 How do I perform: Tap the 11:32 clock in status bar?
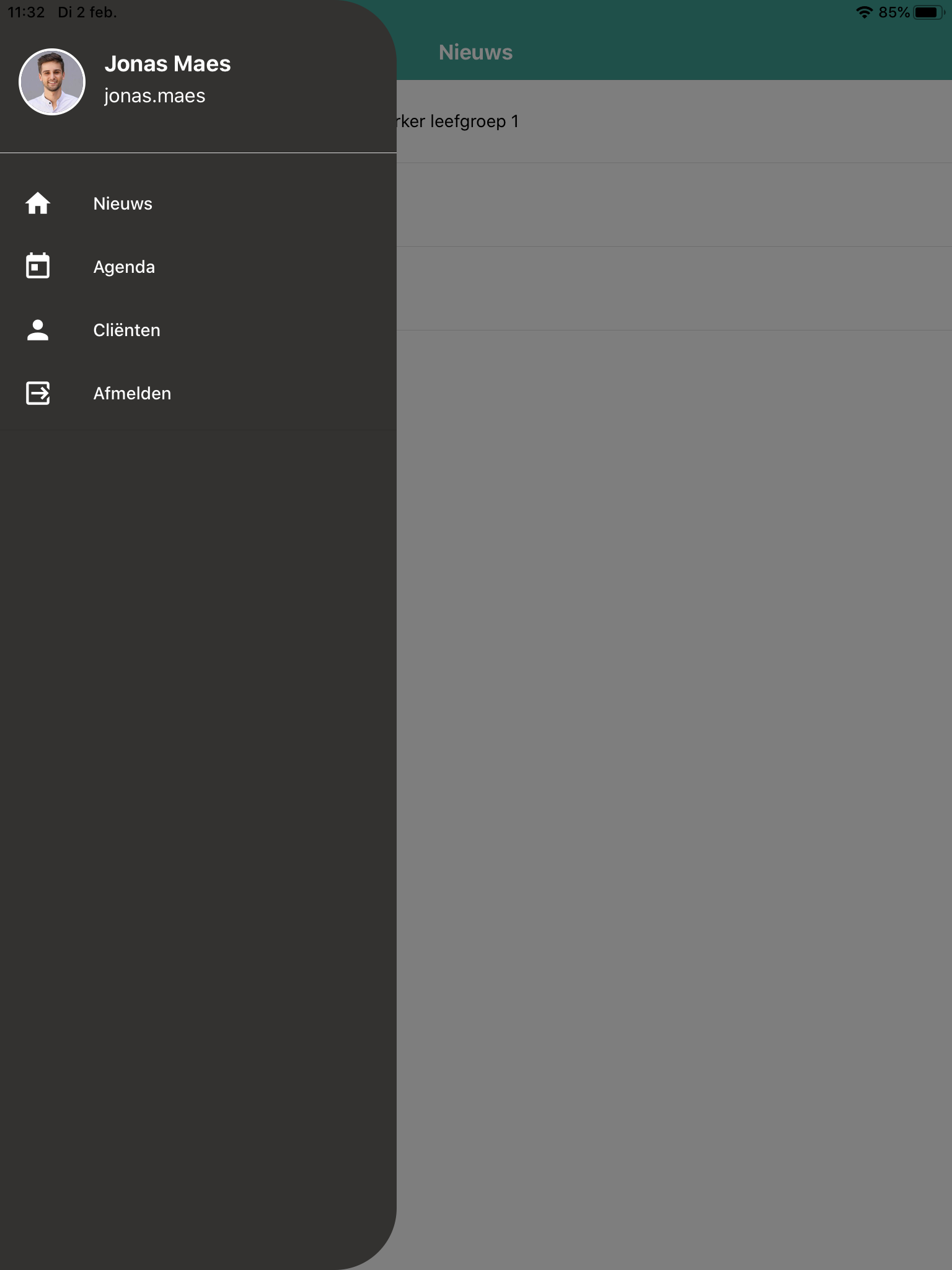(x=26, y=12)
